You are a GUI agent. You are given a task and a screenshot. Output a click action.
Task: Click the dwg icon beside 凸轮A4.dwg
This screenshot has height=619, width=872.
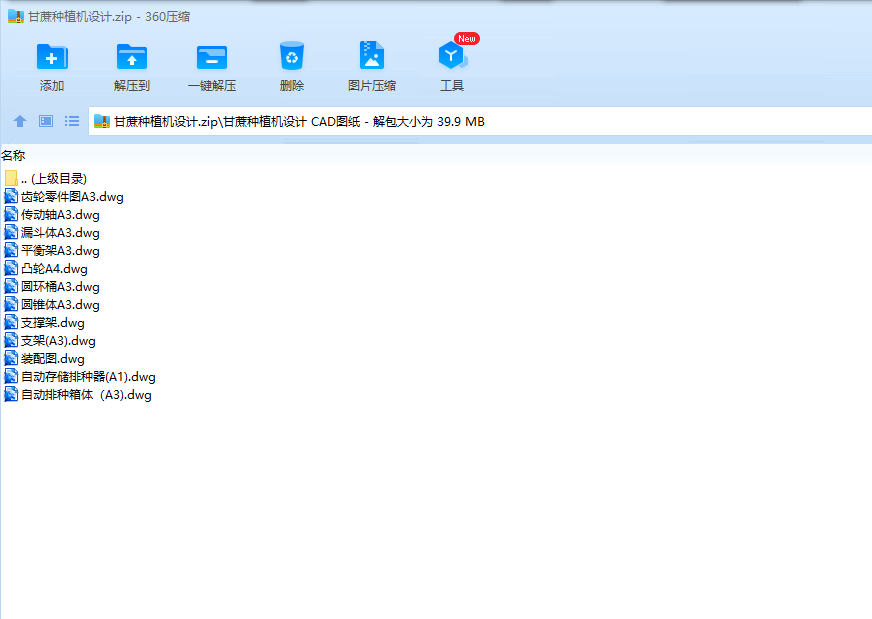tap(11, 268)
